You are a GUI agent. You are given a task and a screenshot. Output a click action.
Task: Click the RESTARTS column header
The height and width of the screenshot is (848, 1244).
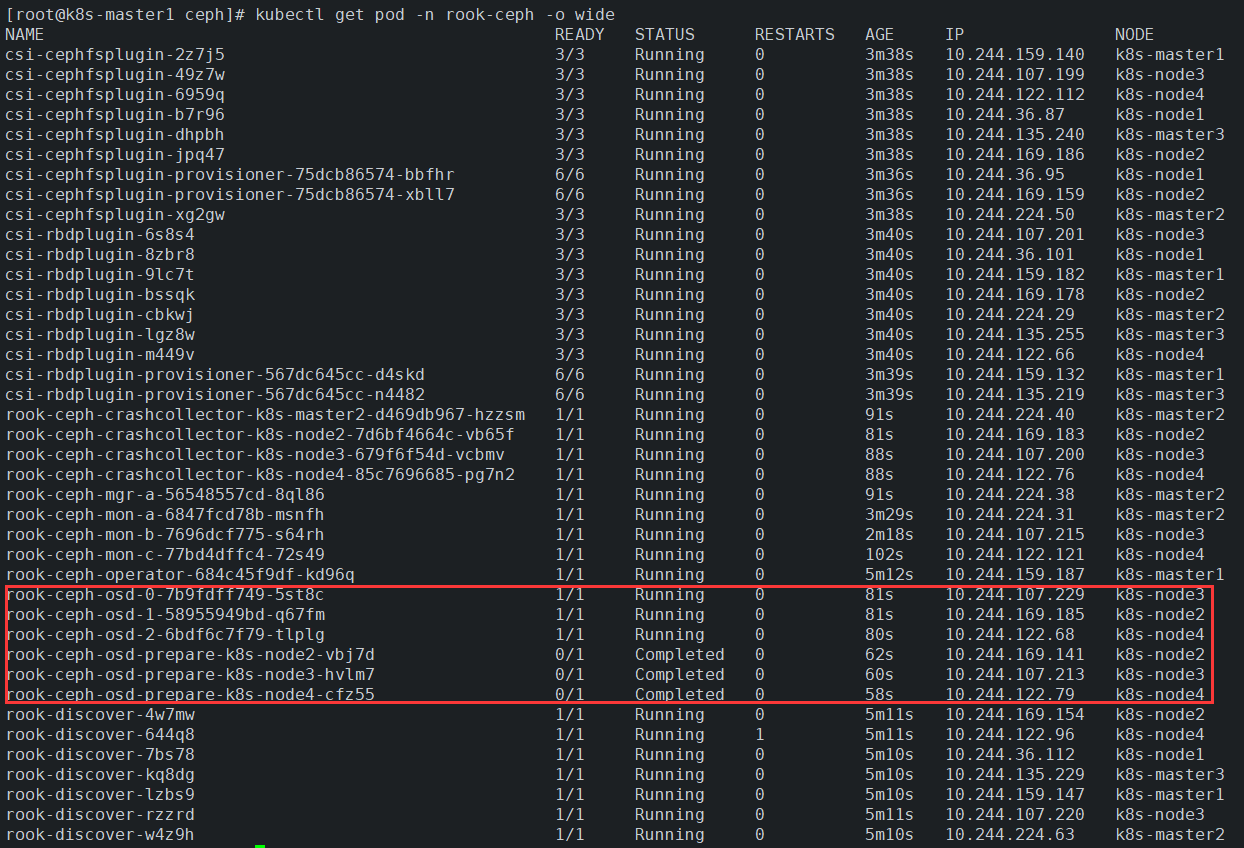point(795,34)
